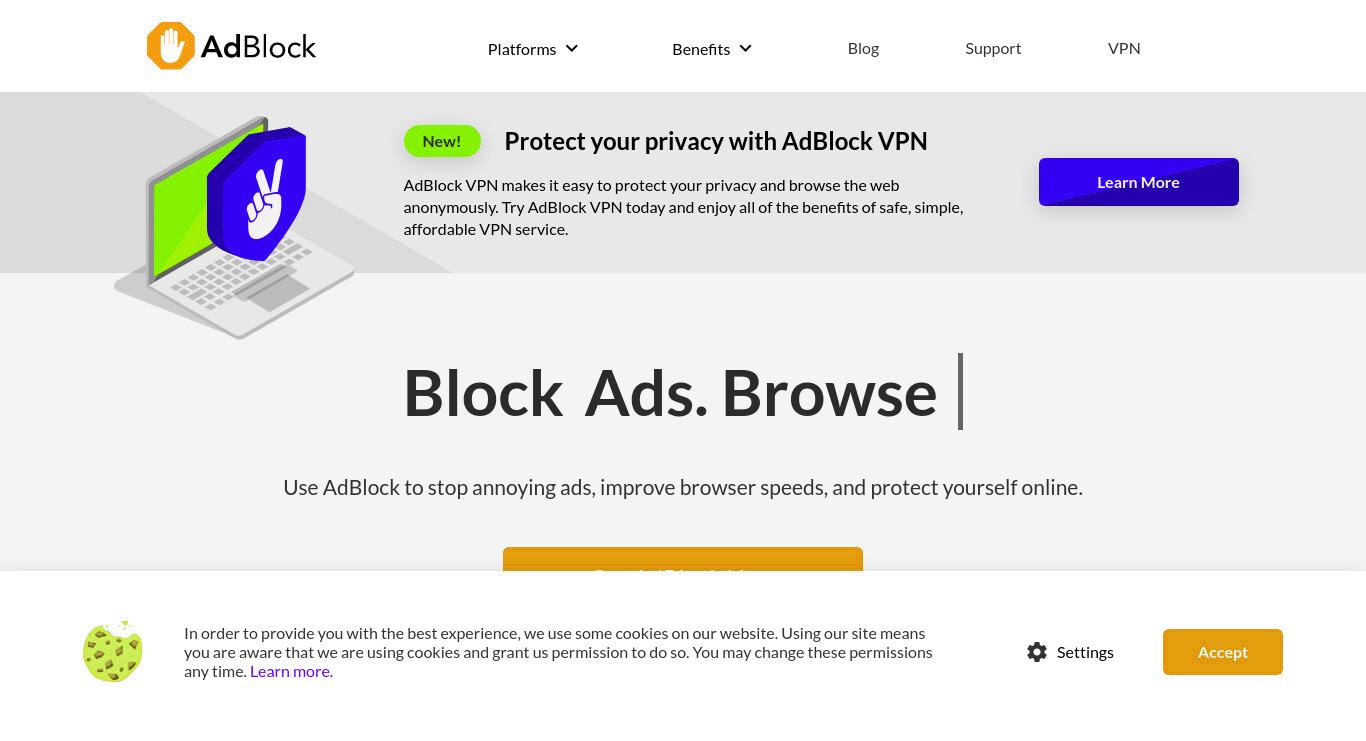This screenshot has height=741, width=1366.
Task: Click the Settings gear icon
Action: coord(1037,652)
